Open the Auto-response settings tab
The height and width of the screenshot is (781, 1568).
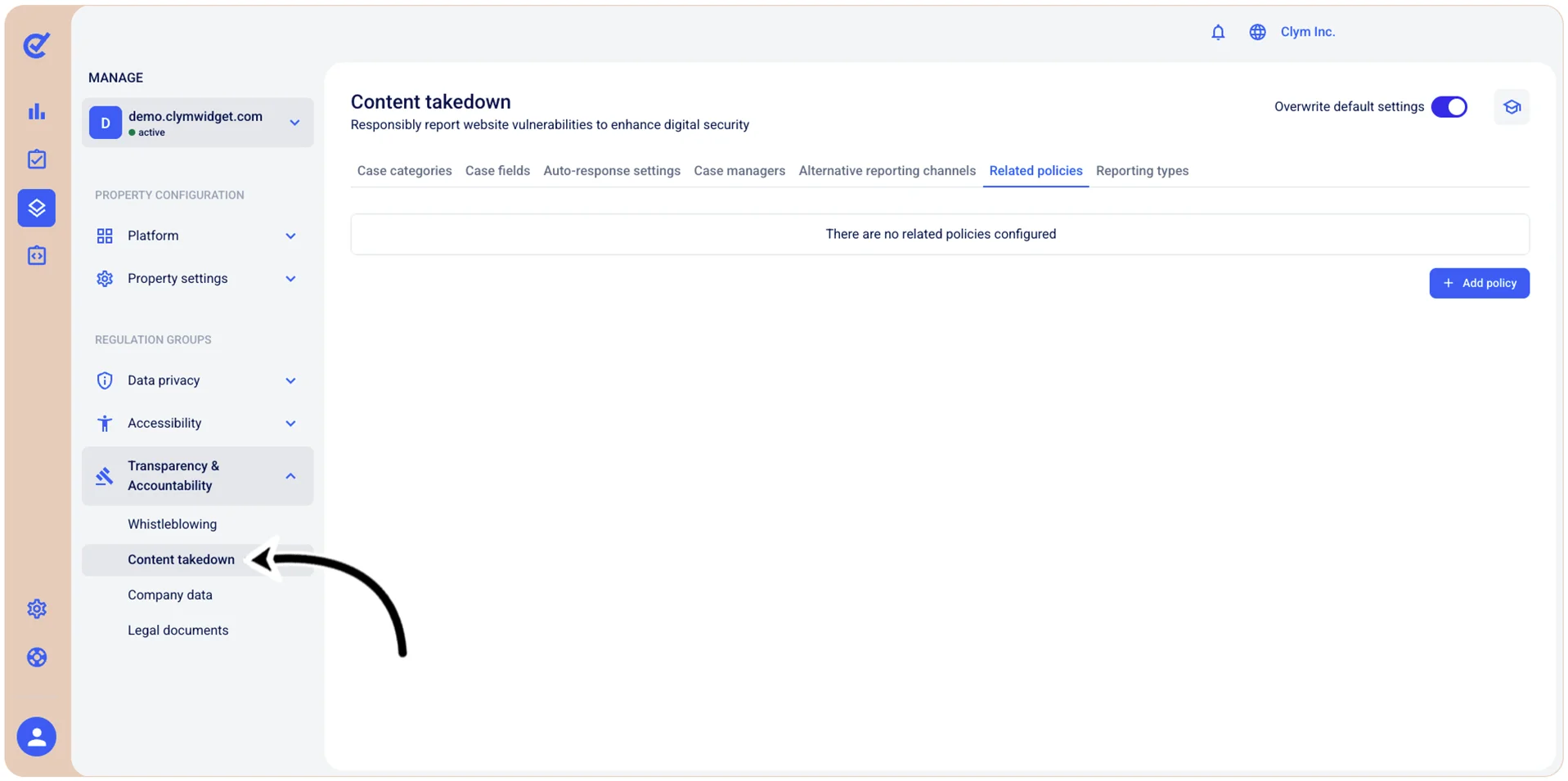(x=612, y=171)
